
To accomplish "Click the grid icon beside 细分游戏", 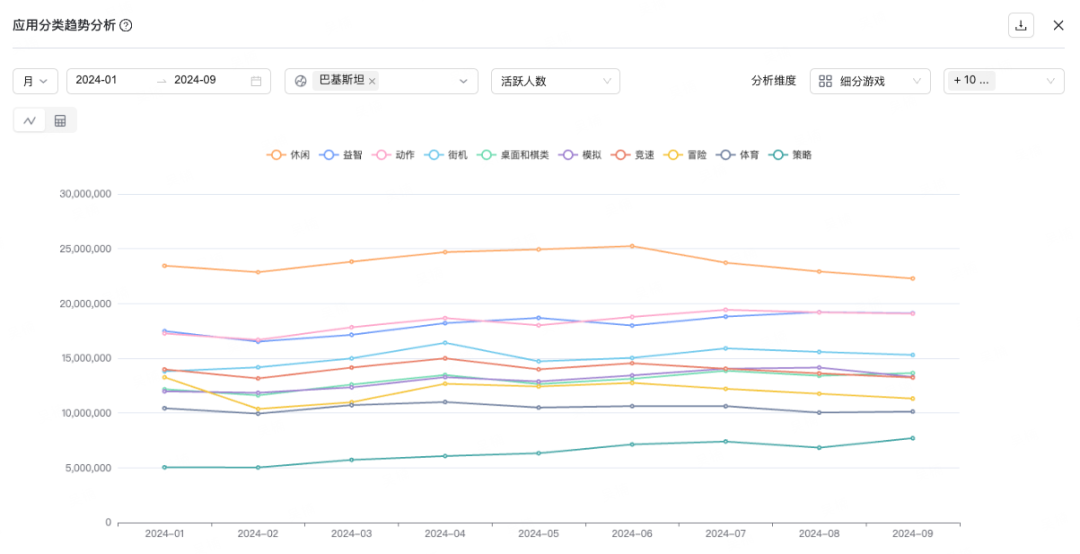I will point(825,81).
